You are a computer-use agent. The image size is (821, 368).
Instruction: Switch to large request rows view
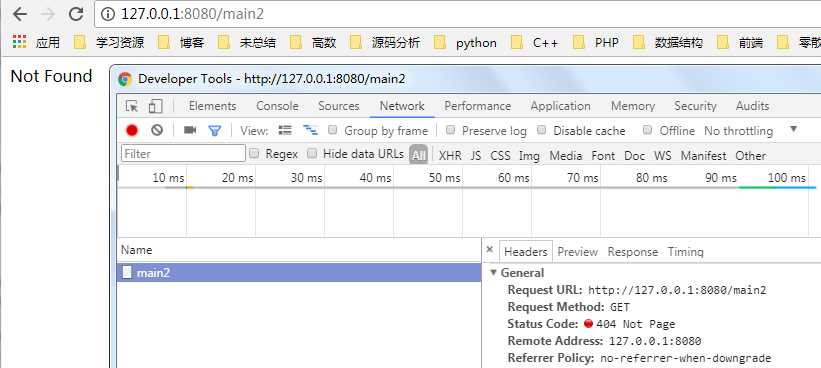[285, 130]
